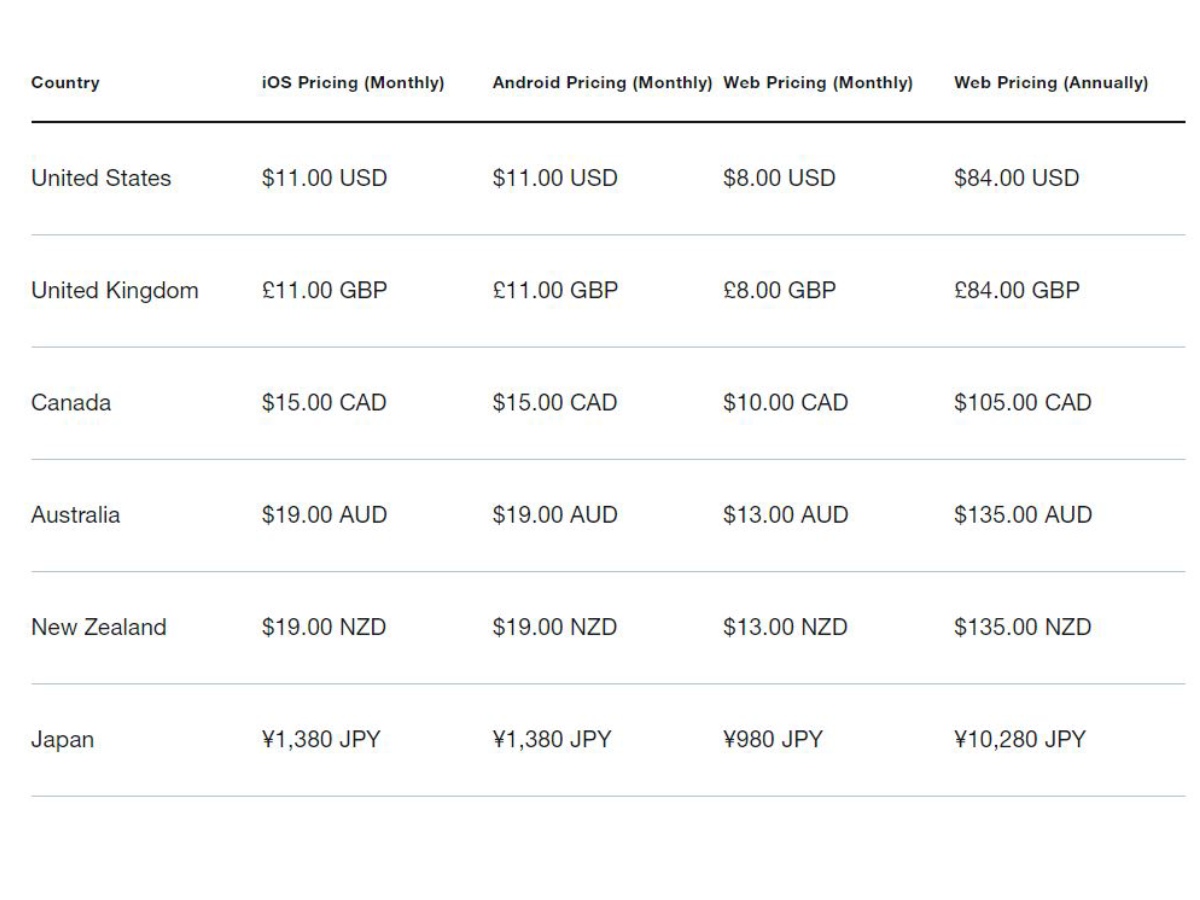Select the $10.00 CAD web monthly price
1200x900 pixels.
pos(785,403)
